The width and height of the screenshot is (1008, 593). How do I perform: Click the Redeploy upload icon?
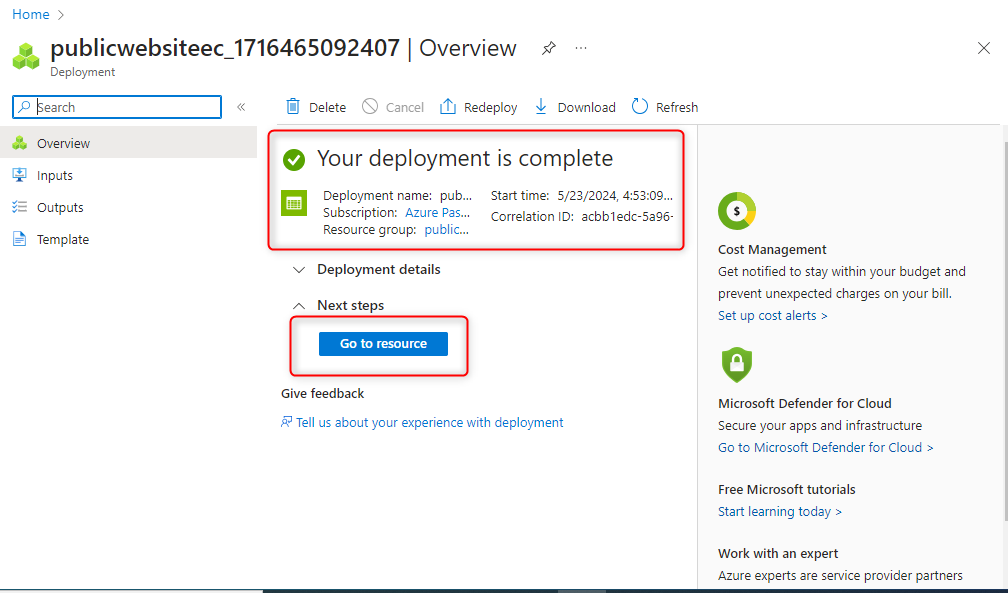click(x=448, y=107)
